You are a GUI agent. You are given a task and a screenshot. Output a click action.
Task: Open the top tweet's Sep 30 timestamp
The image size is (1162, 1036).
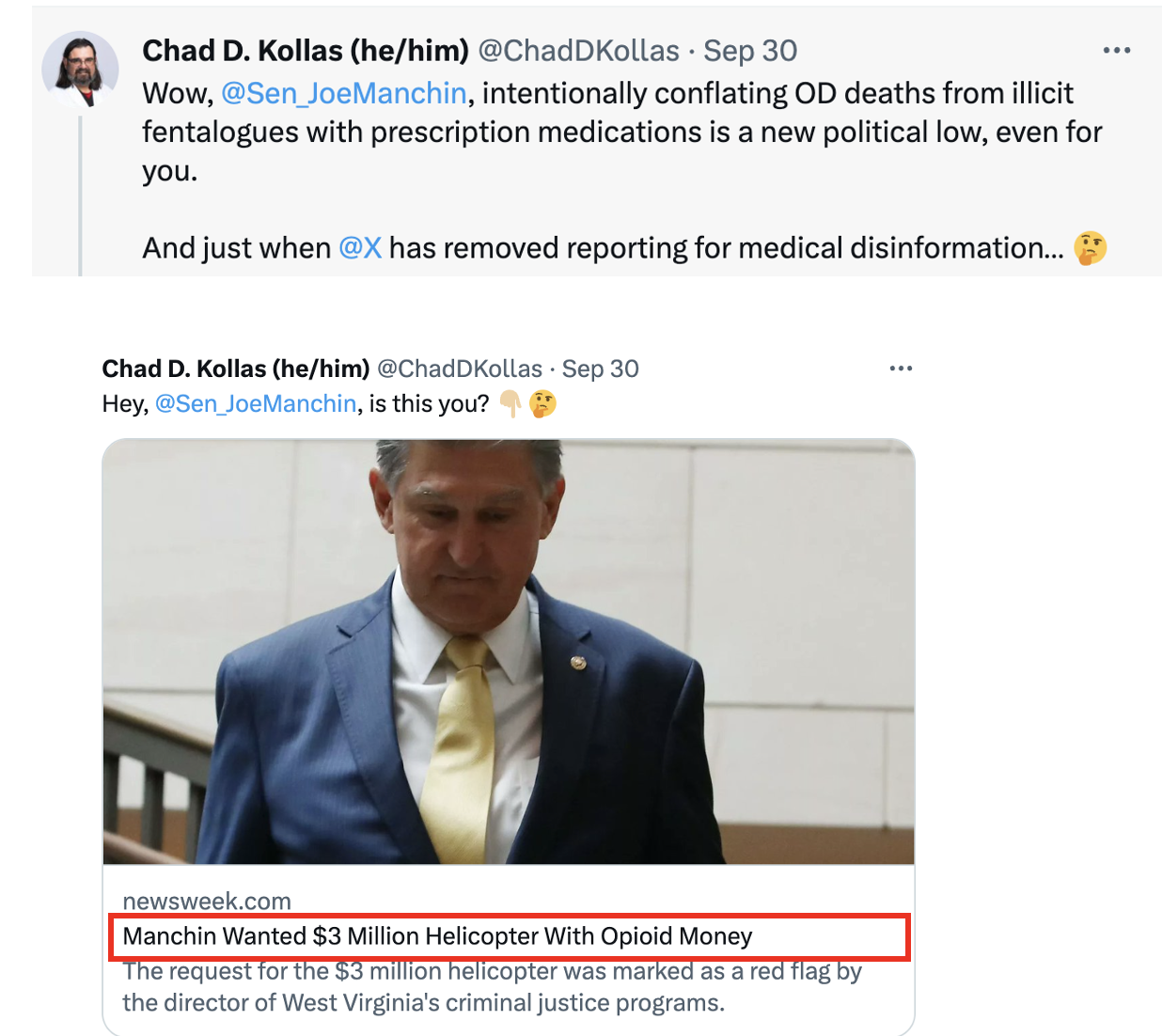[x=750, y=51]
